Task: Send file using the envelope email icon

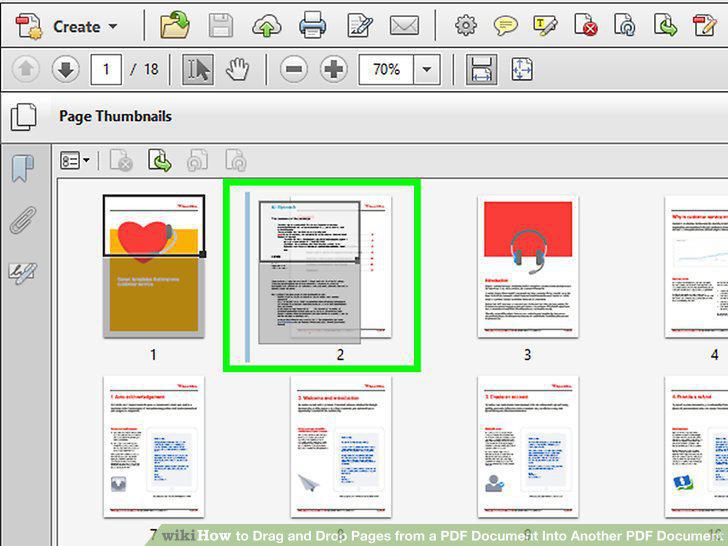Action: (x=404, y=26)
